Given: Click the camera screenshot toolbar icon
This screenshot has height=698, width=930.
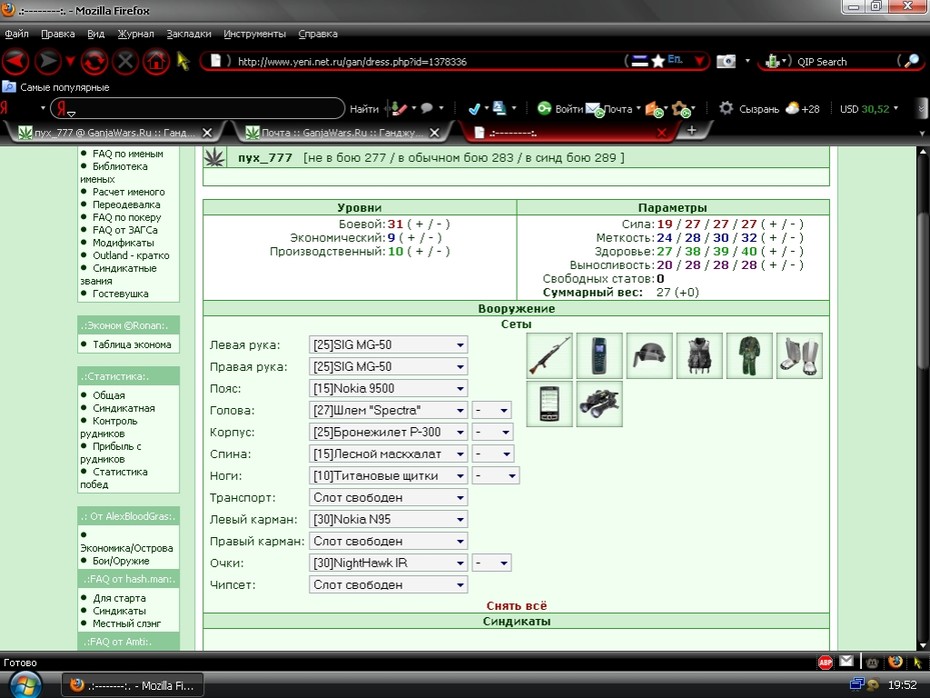Looking at the screenshot, I should 726,61.
